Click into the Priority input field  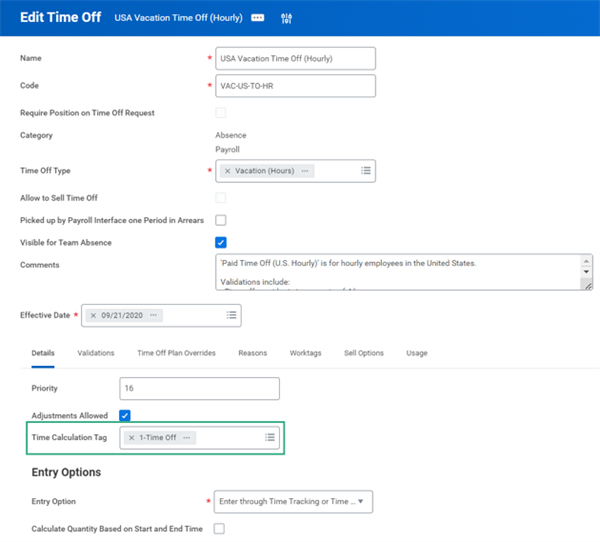(x=199, y=389)
